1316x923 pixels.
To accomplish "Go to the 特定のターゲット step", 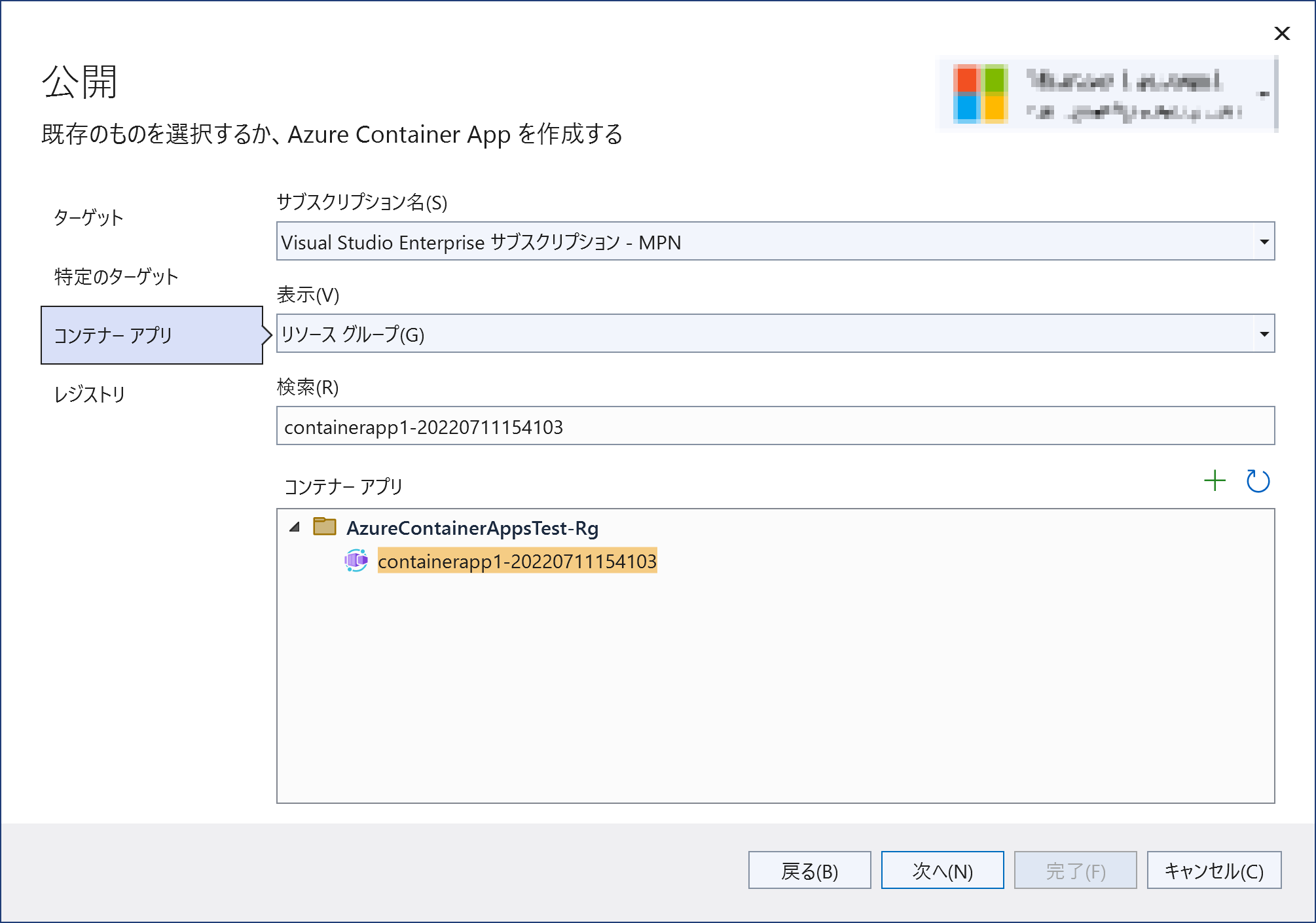I will [x=116, y=276].
